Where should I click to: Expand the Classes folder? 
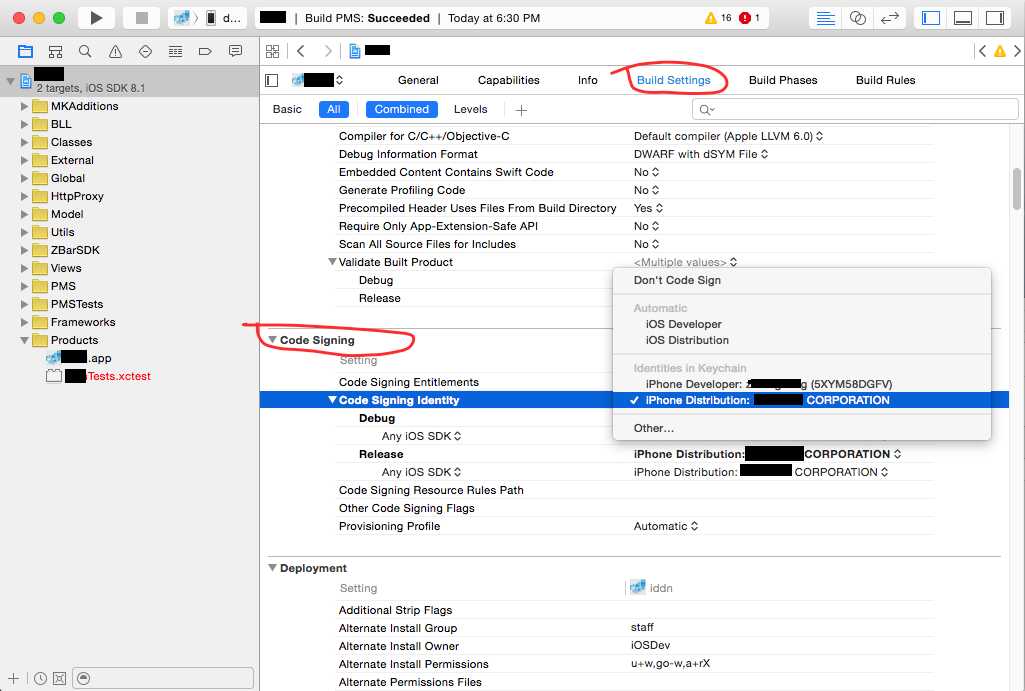pos(24,142)
